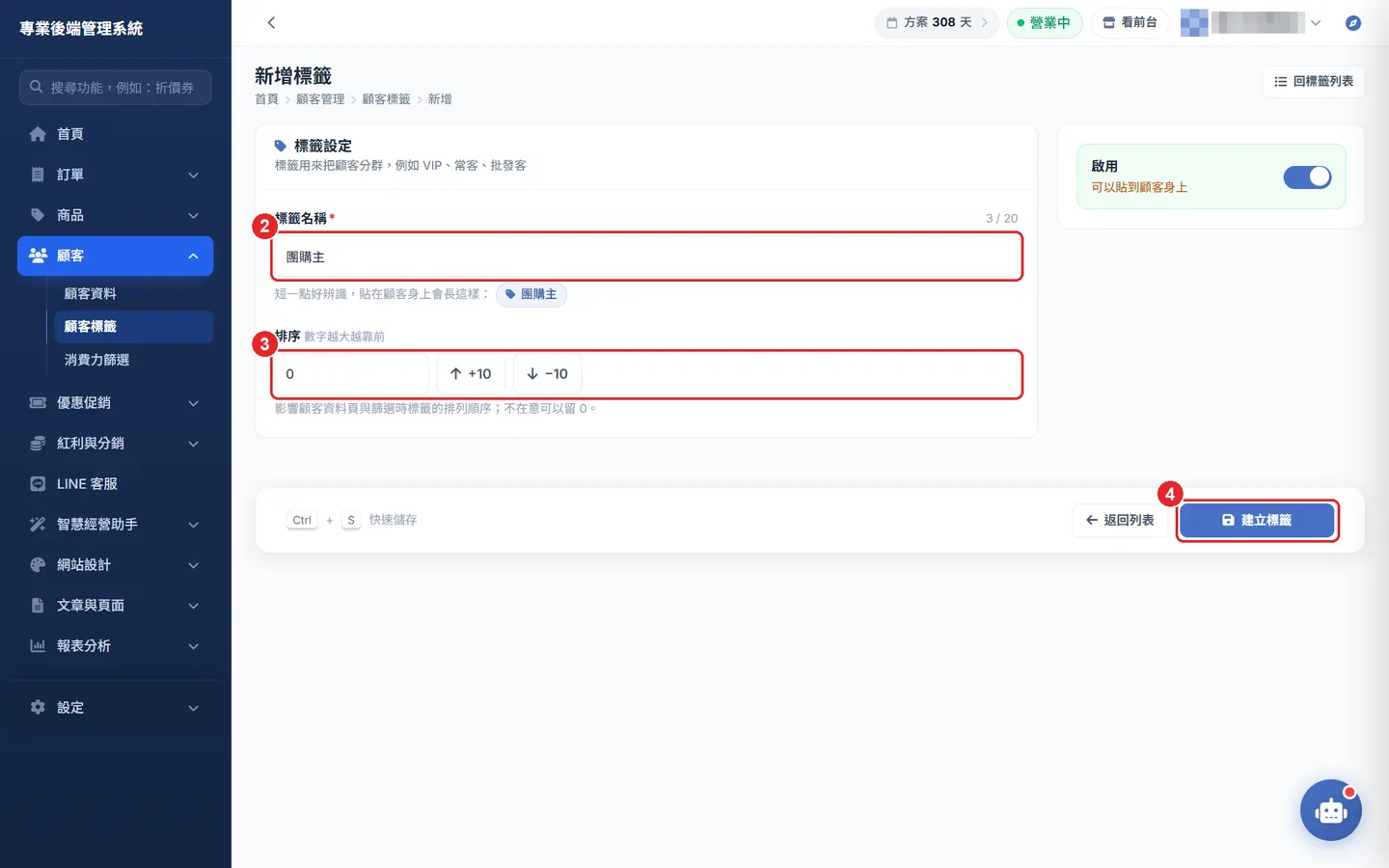
Task: Open the compass icon at top right
Action: tap(1353, 22)
